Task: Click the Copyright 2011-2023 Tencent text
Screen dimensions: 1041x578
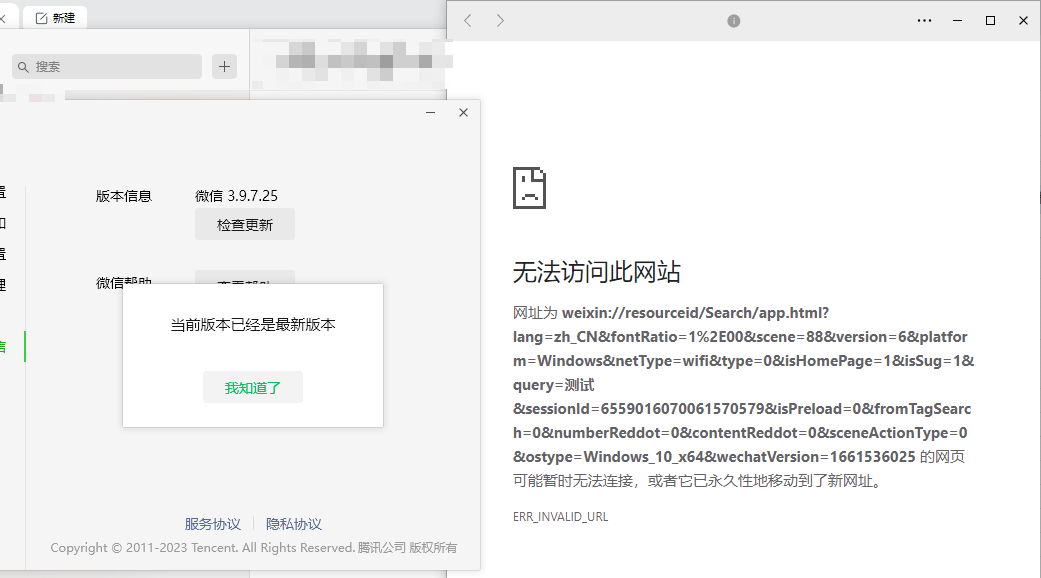Action: click(254, 547)
